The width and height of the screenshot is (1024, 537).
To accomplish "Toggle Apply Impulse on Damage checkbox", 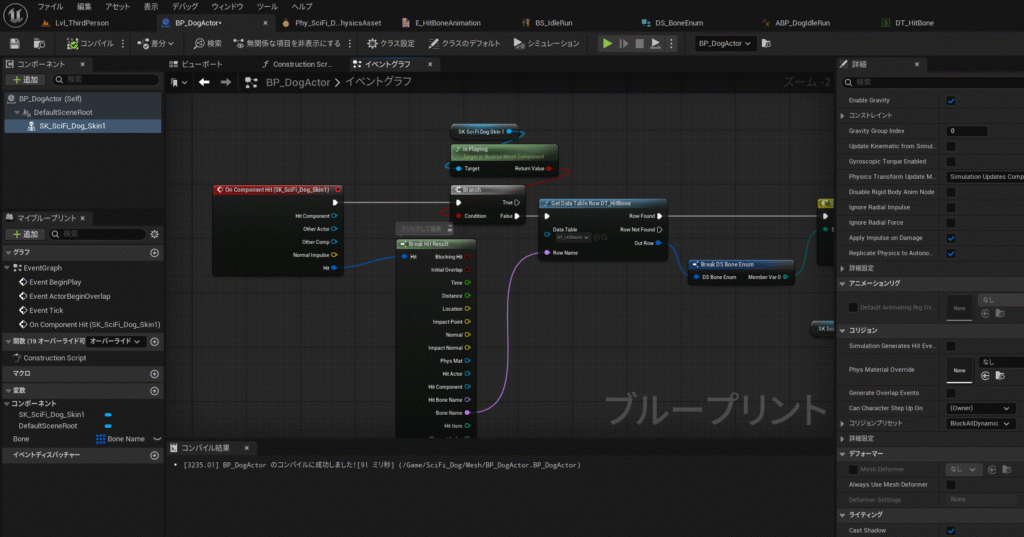I will tap(951, 238).
